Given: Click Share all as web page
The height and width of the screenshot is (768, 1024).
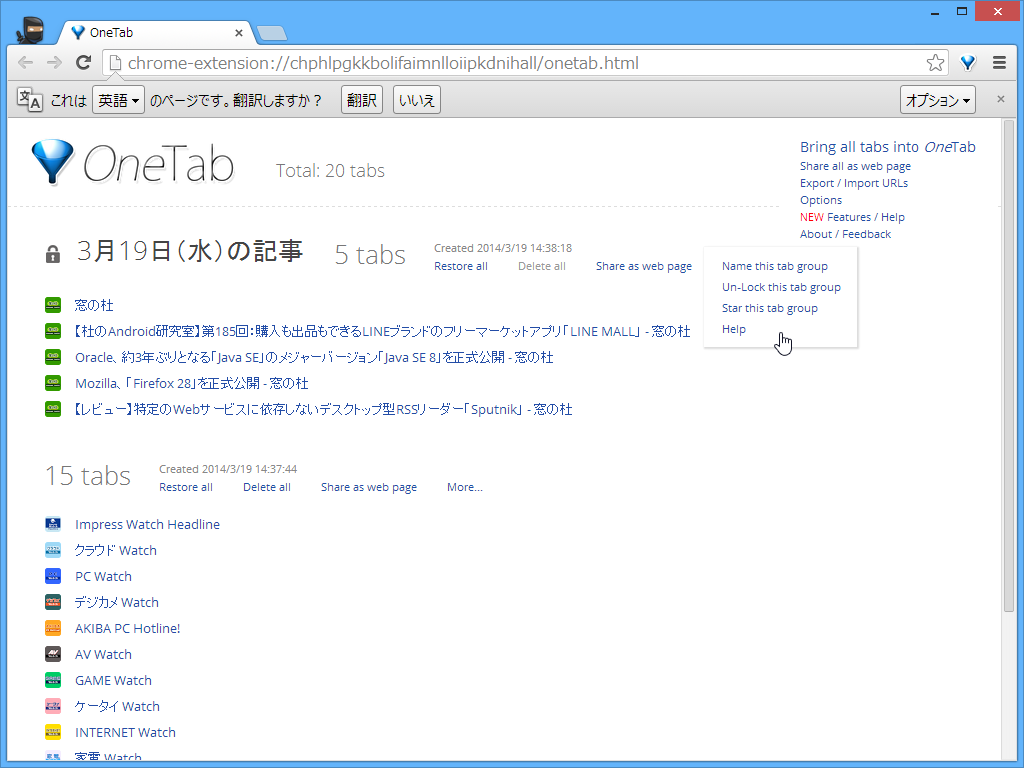Looking at the screenshot, I should [855, 167].
